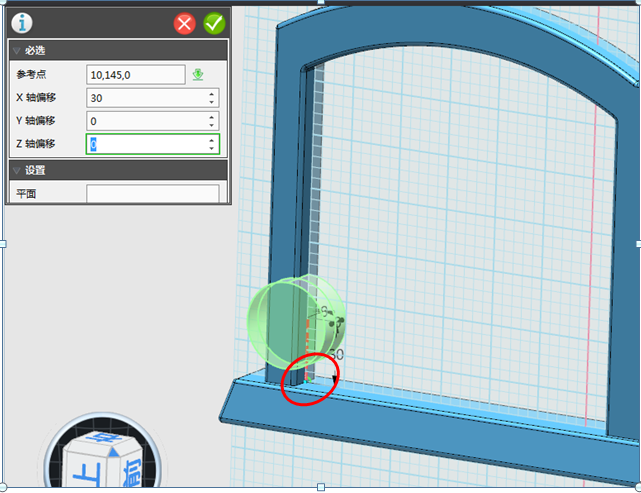Focus the X 轴偏移 input field
Image resolution: width=641 pixels, height=493 pixels.
(145, 98)
